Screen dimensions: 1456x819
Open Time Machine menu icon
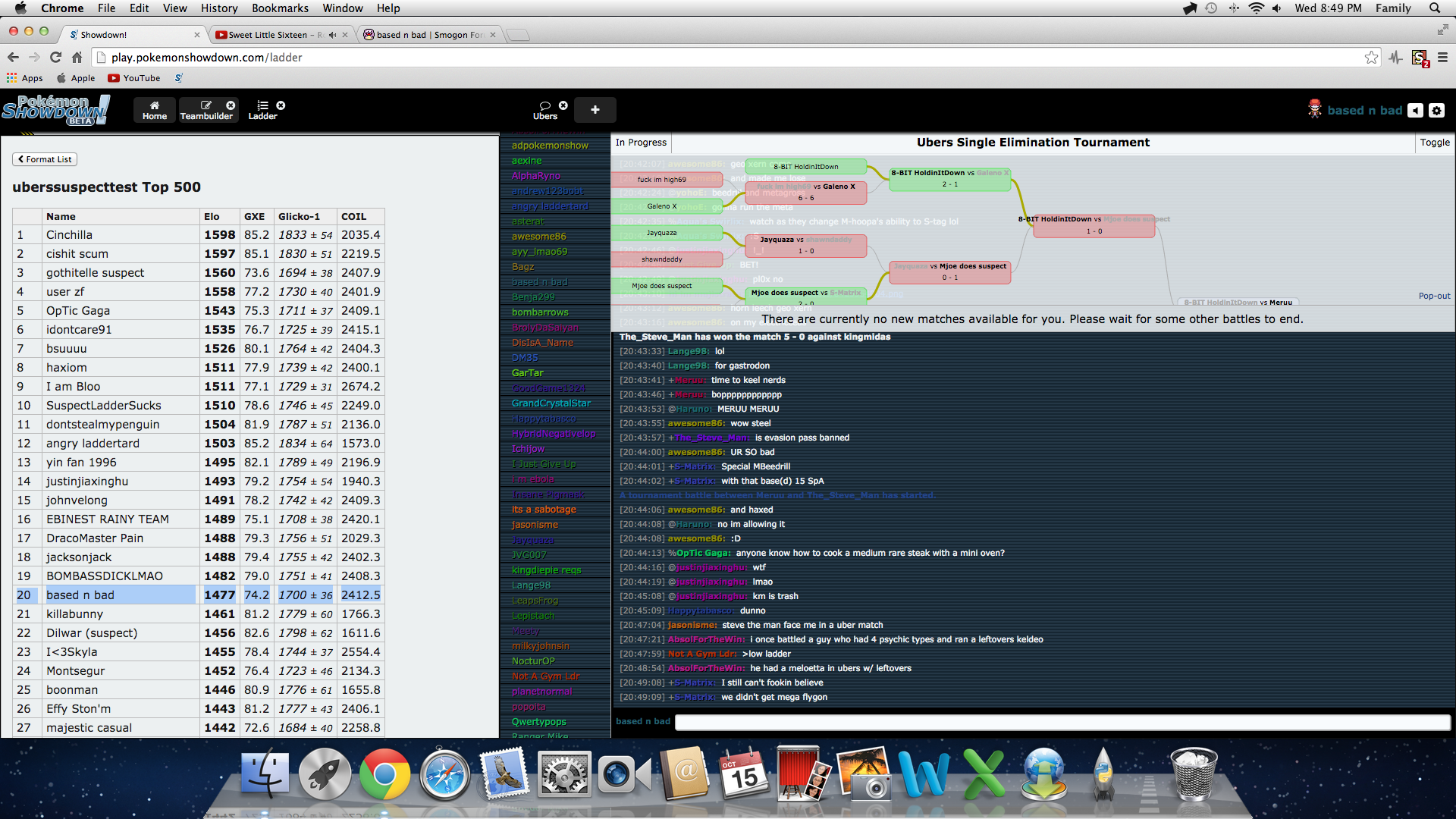(1211, 8)
